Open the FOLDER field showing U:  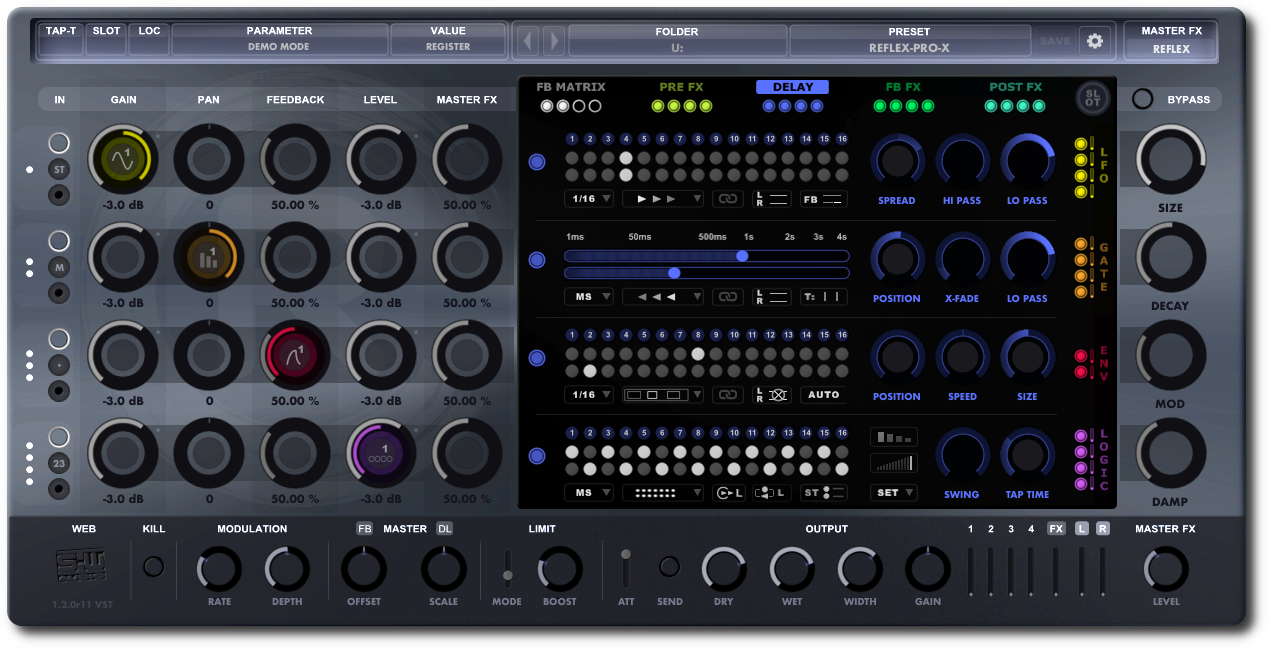(677, 40)
